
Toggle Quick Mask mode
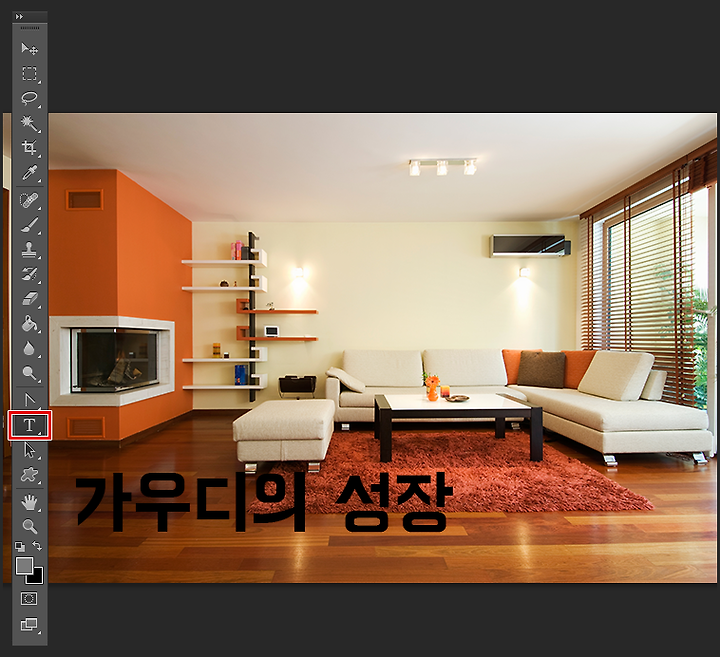(29, 599)
